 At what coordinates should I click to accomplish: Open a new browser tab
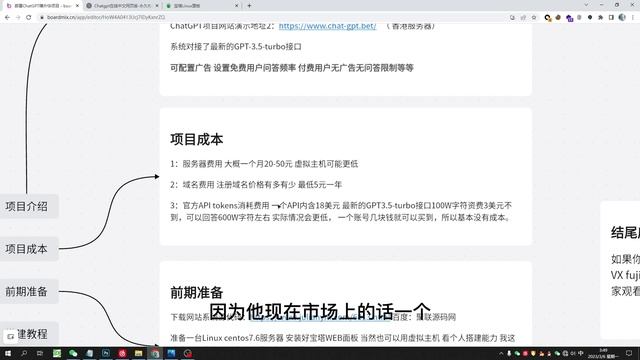click(249, 6)
